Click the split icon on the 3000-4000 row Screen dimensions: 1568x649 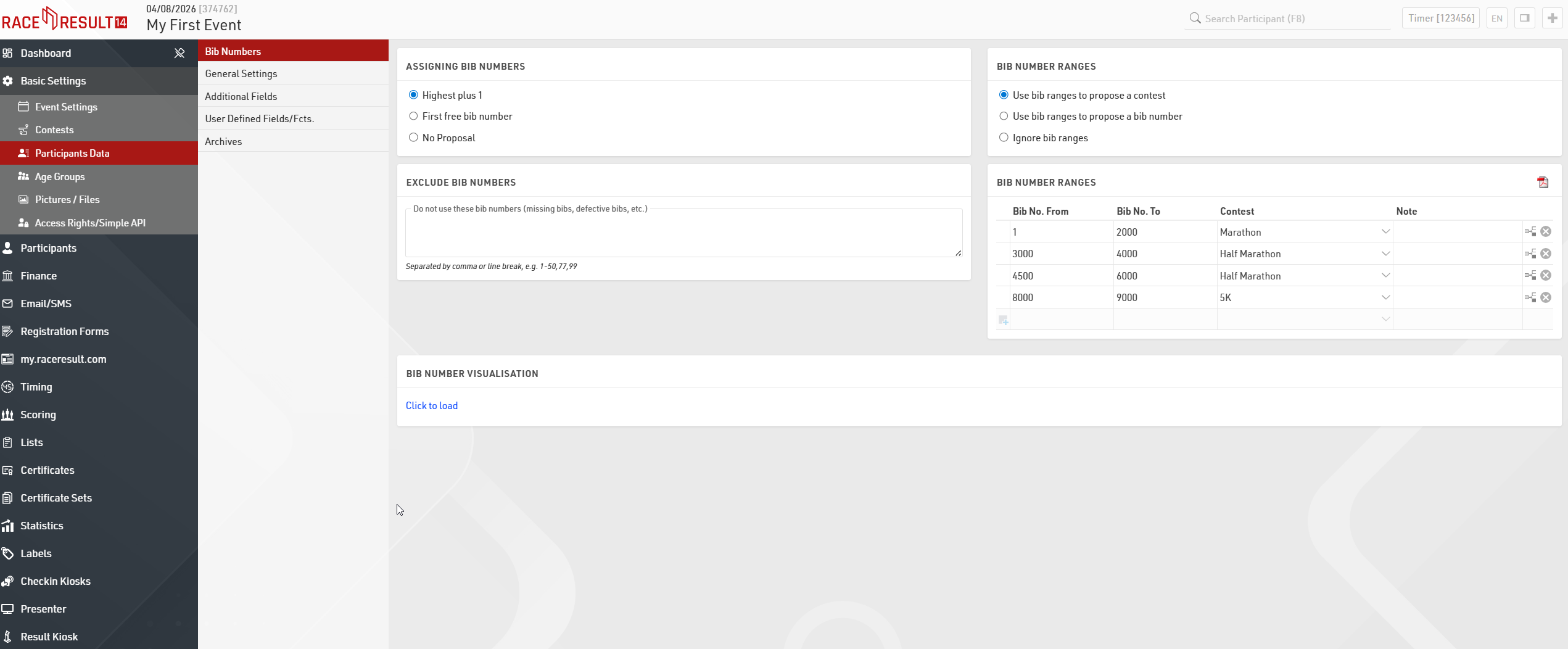pyautogui.click(x=1530, y=254)
